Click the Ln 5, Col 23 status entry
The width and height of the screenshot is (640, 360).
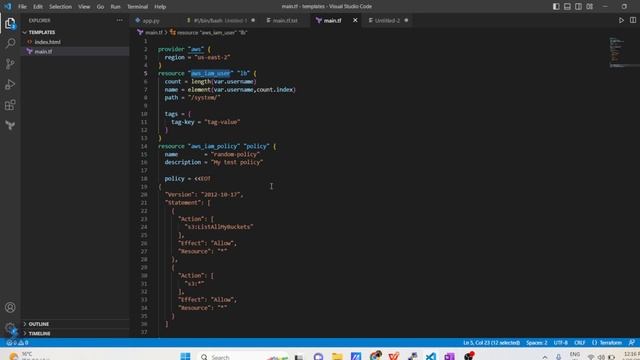coord(491,343)
